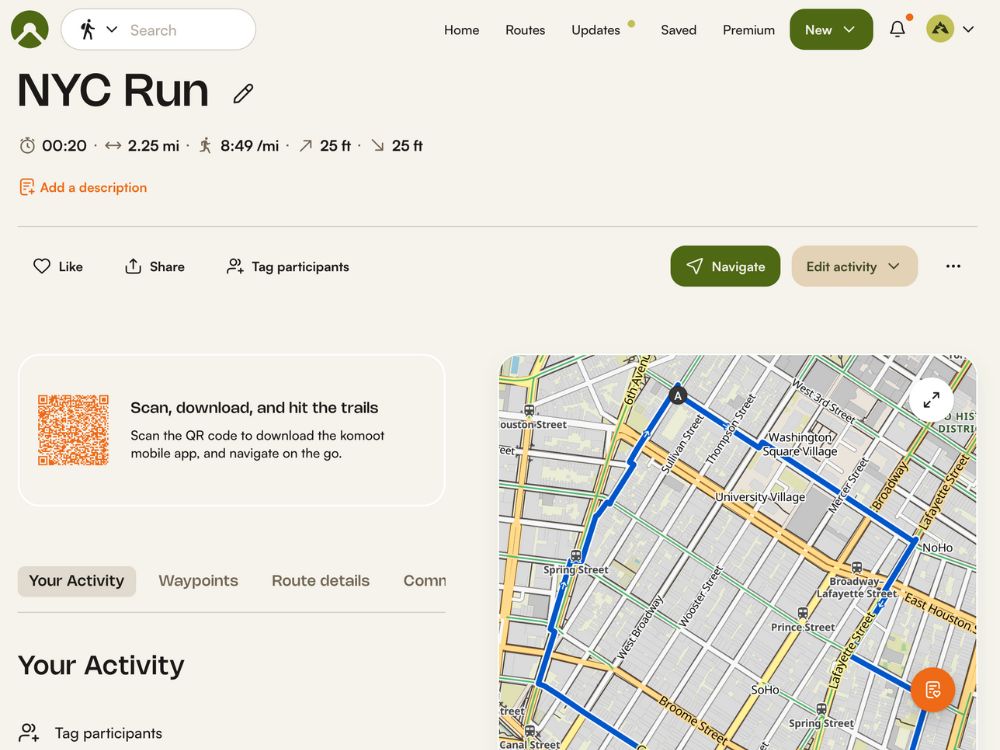Click the pencil icon beside NYC Run
This screenshot has height=750, width=1000.
pyautogui.click(x=243, y=94)
